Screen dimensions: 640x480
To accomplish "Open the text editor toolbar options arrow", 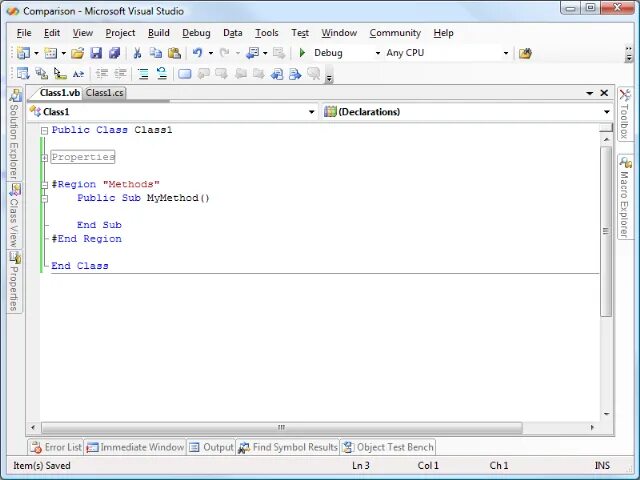I will pyautogui.click(x=329, y=77).
